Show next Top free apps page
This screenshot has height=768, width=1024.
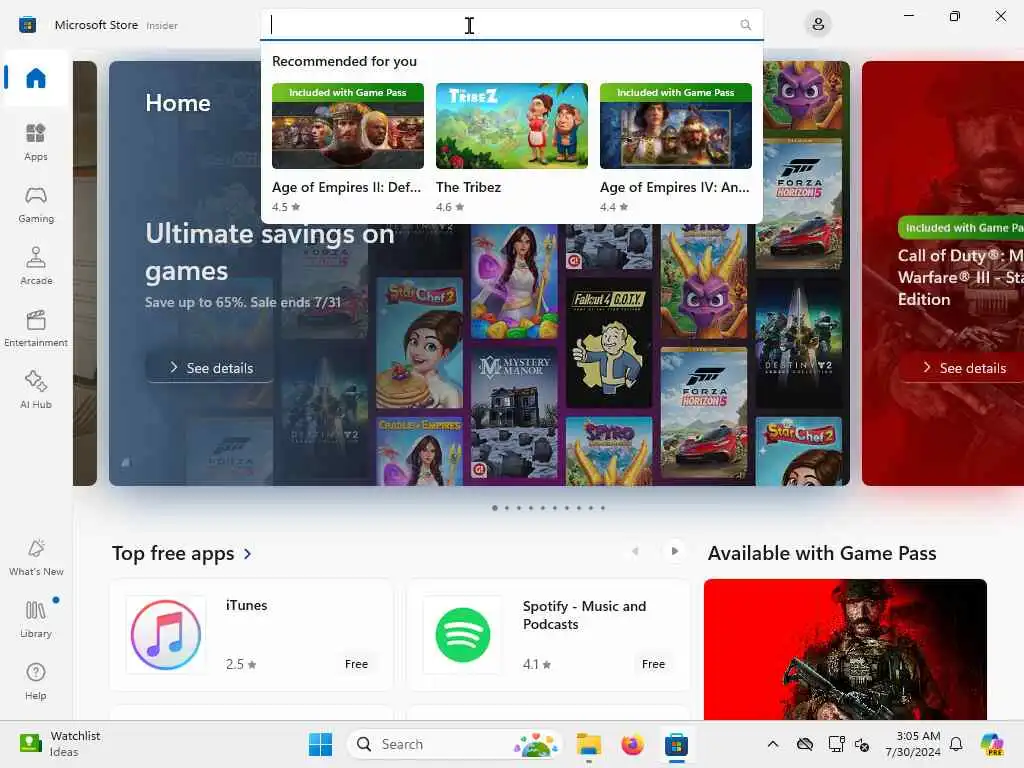click(x=675, y=551)
